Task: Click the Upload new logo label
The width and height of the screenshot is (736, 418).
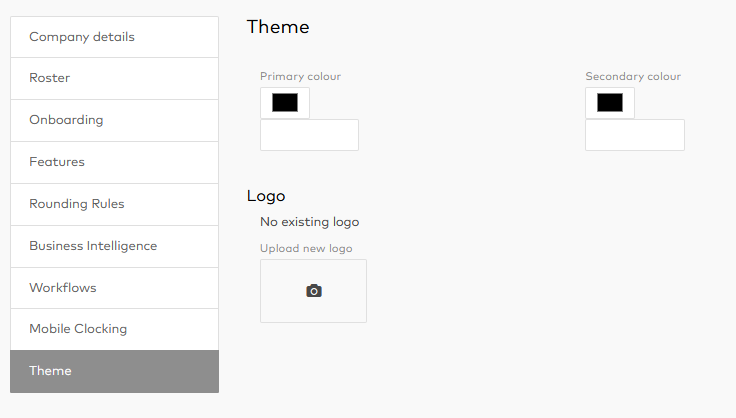Action: click(306, 249)
